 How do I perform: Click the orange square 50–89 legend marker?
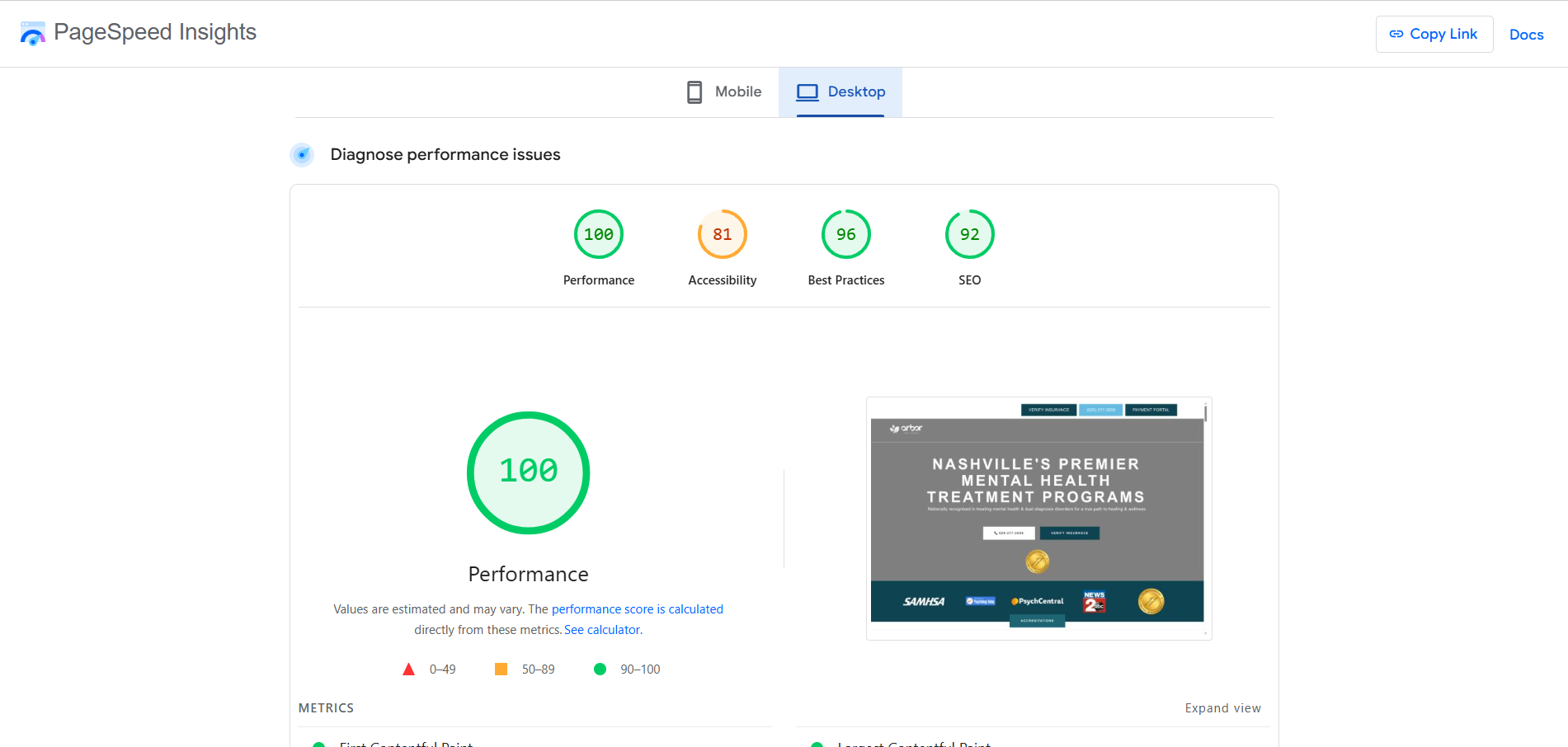(501, 669)
